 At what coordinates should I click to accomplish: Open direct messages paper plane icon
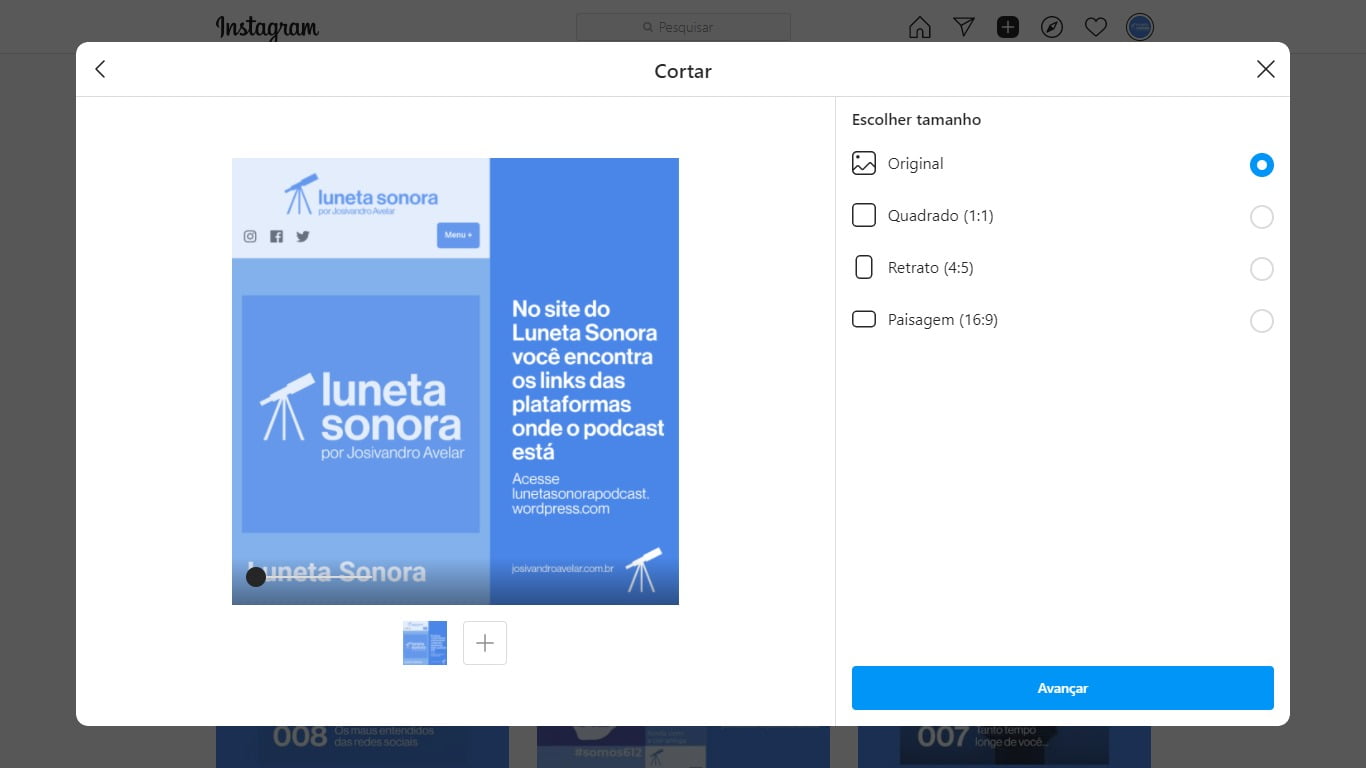click(963, 27)
